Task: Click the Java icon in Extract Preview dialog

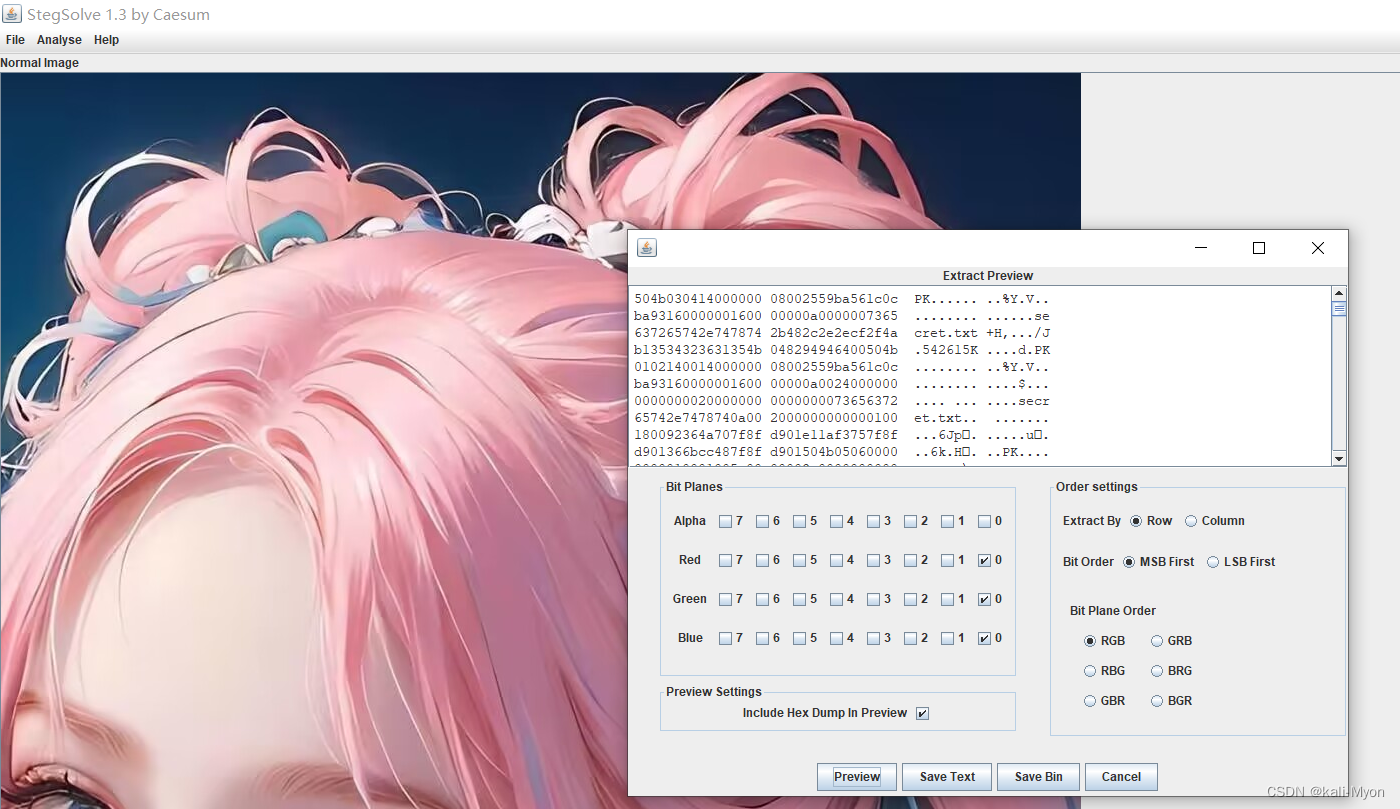Action: pos(647,248)
